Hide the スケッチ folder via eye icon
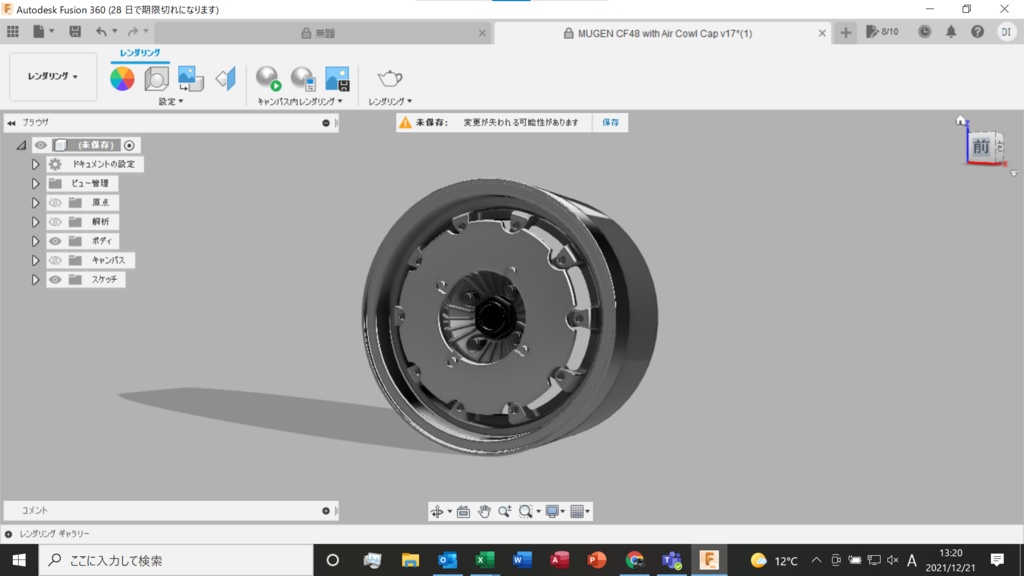 55,280
